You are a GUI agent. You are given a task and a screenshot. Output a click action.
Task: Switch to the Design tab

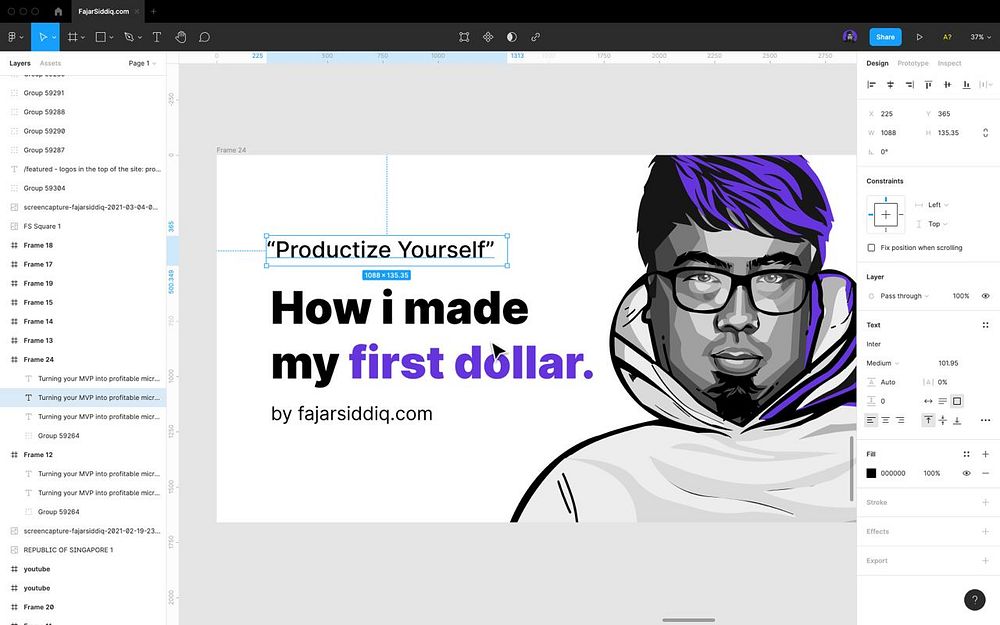tap(877, 63)
